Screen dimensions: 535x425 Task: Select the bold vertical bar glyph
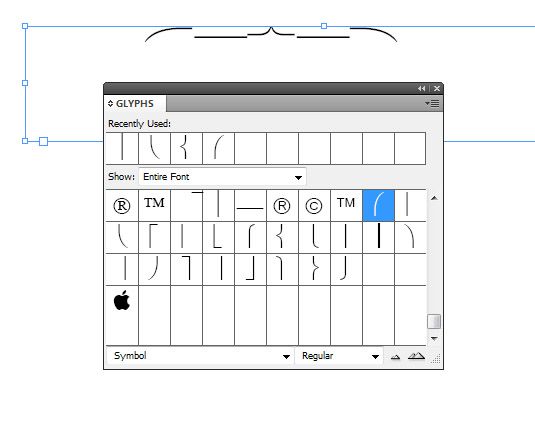(378, 237)
